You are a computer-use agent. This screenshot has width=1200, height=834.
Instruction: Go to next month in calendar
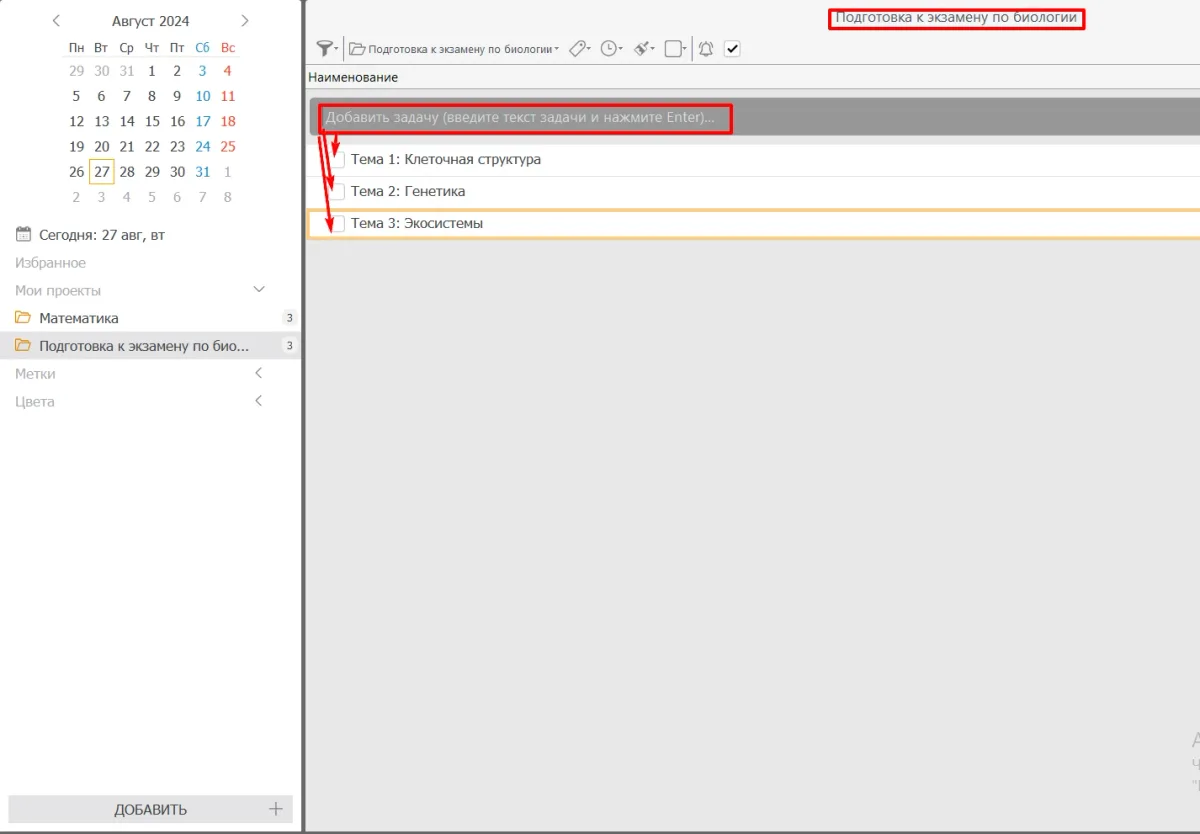(245, 21)
